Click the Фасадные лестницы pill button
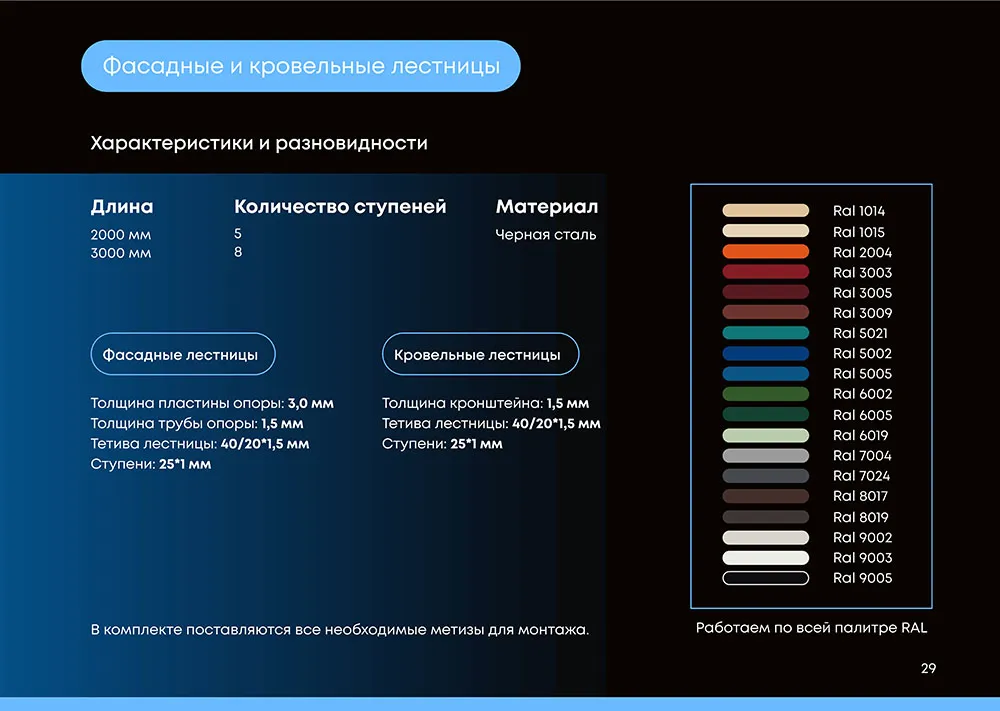1000x711 pixels. [182, 354]
